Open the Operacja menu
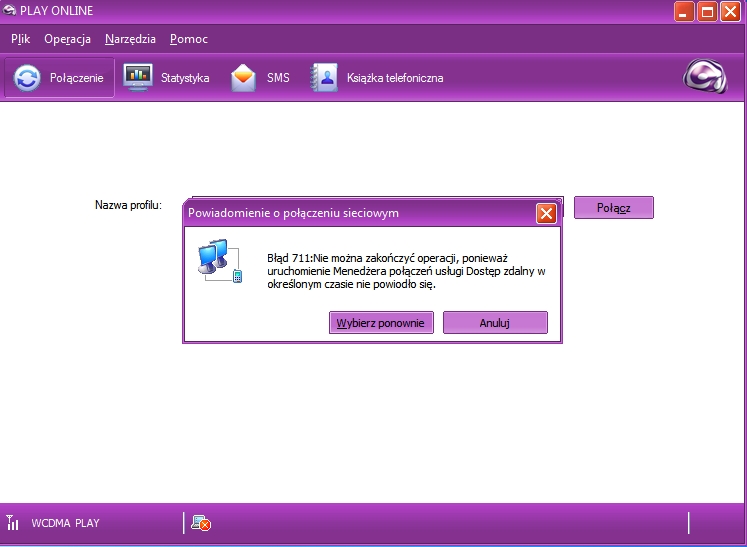 pyautogui.click(x=67, y=39)
